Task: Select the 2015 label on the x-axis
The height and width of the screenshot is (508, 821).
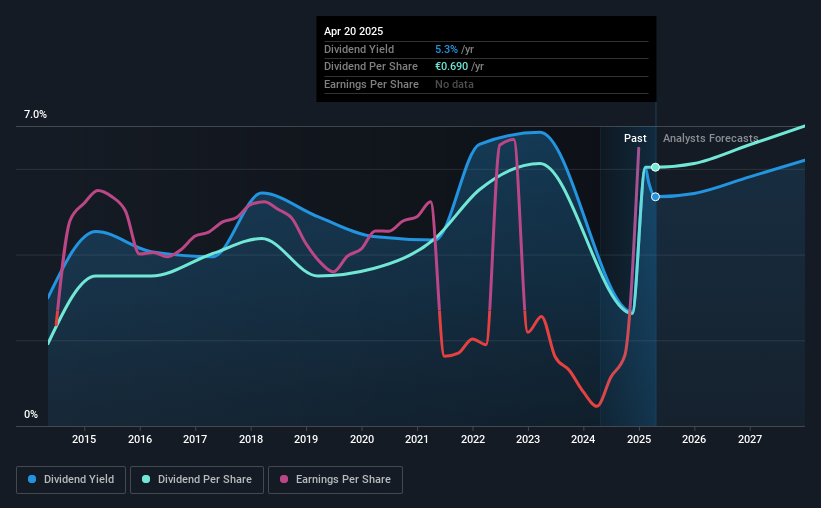Action: [84, 439]
